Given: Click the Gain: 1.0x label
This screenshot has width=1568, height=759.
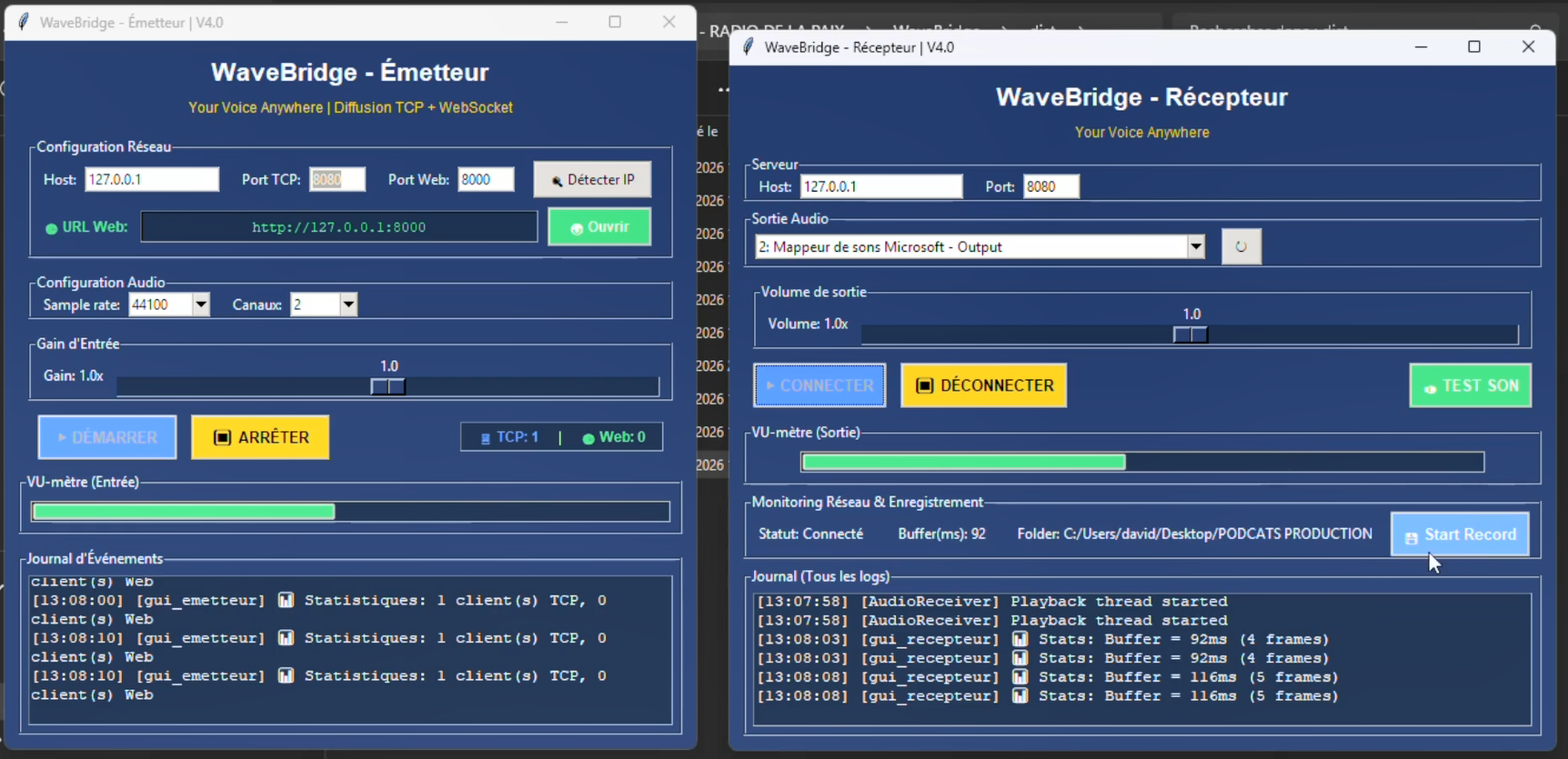Looking at the screenshot, I should pos(74,375).
